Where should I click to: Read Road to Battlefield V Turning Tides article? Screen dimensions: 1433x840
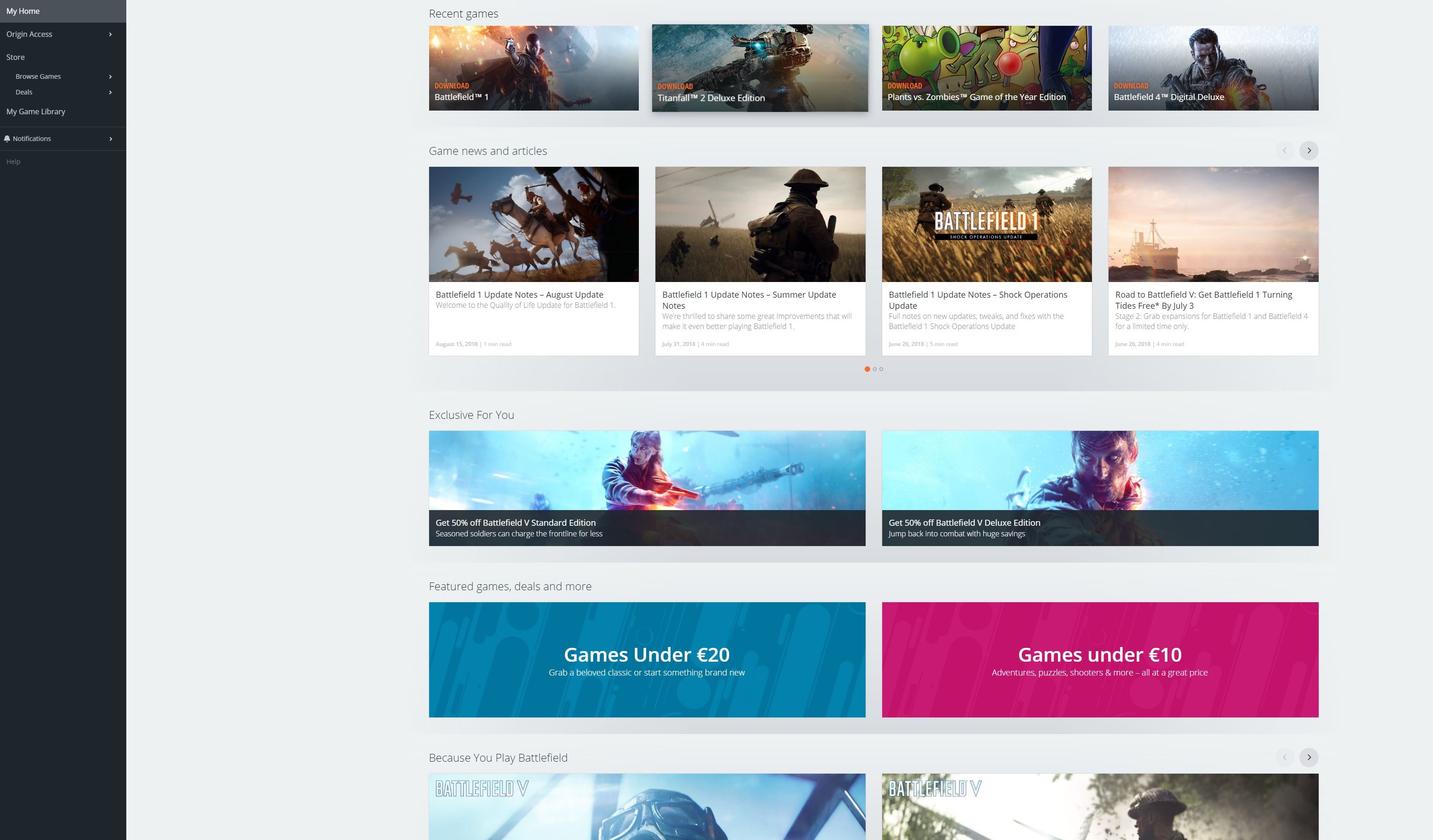[x=1204, y=300]
